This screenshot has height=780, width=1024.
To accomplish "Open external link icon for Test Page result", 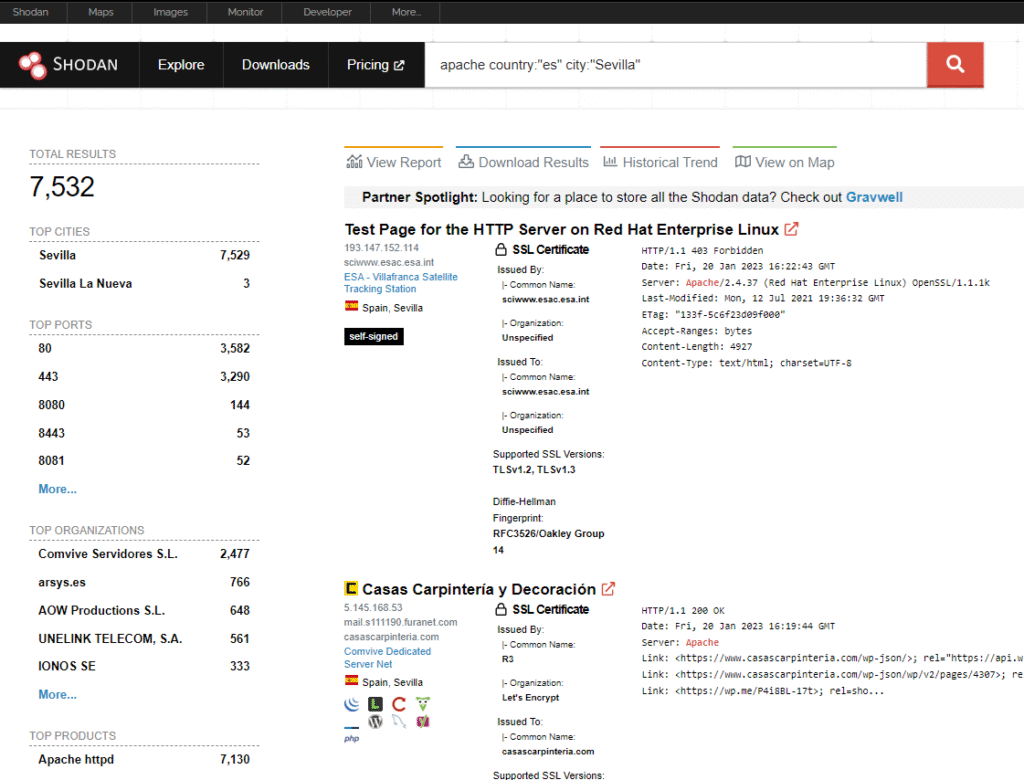I will (x=791, y=229).
